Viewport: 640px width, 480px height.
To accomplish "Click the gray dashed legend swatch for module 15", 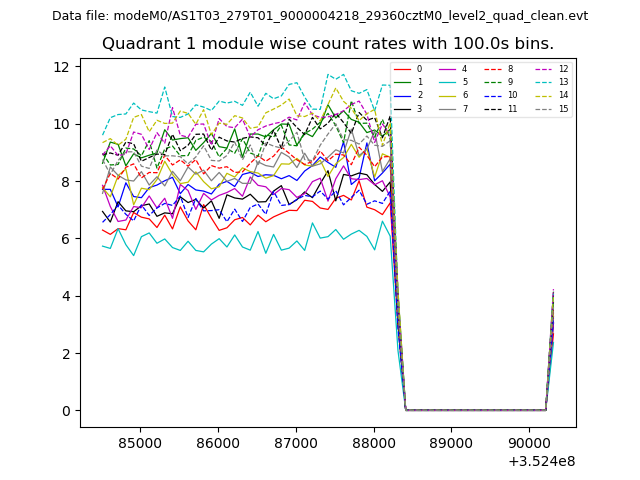I will click(541, 108).
